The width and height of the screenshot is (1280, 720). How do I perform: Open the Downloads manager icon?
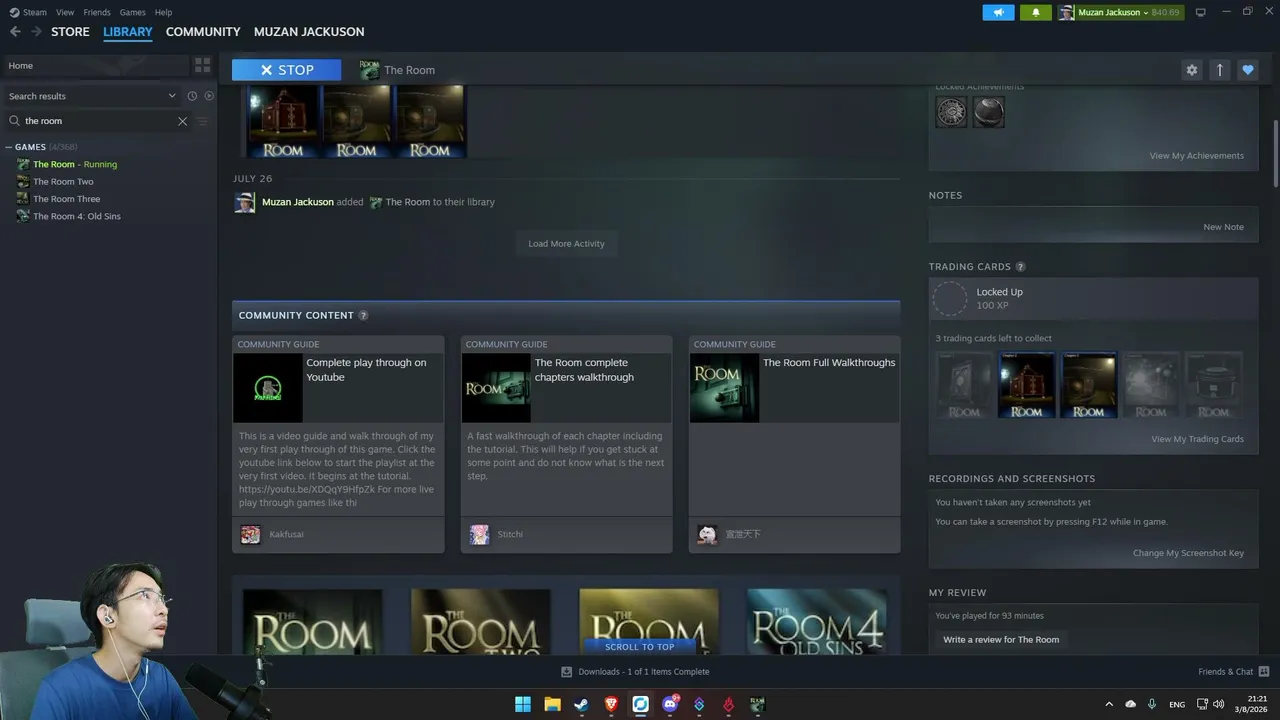click(566, 672)
